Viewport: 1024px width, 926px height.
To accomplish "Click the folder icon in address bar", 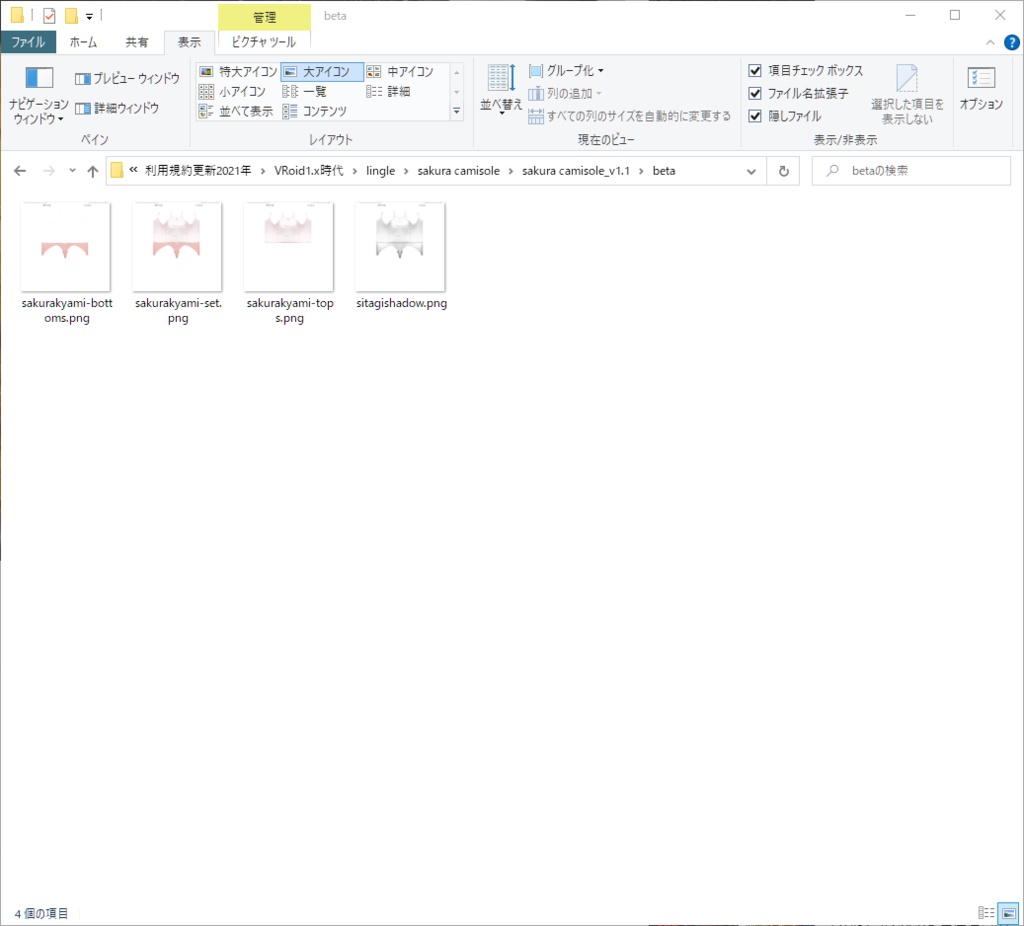I will [x=117, y=170].
